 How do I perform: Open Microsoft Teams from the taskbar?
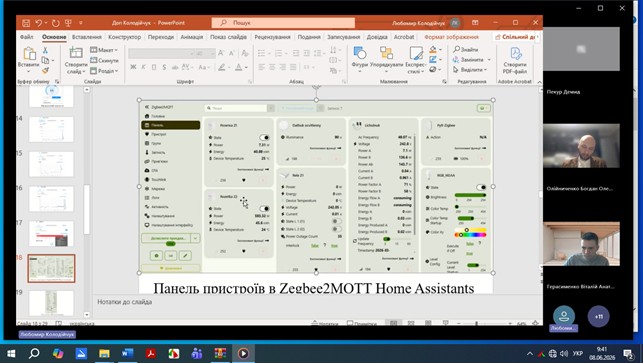pyautogui.click(x=197, y=353)
